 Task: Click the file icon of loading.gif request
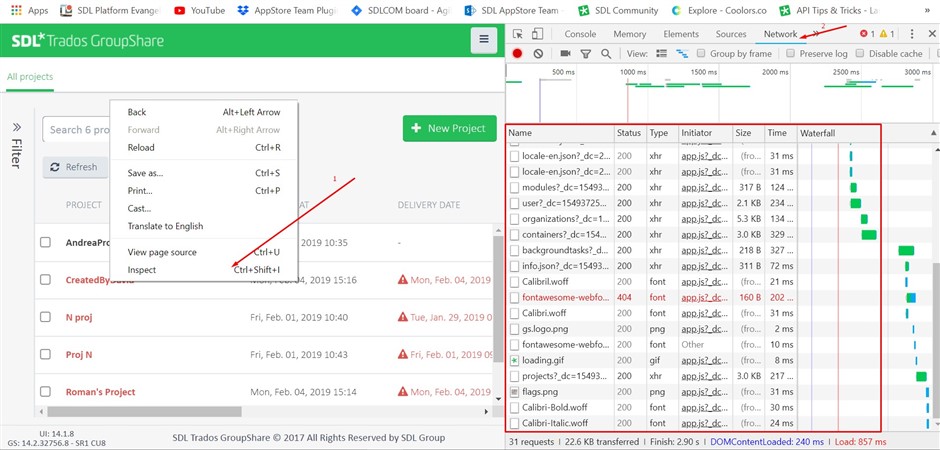[514, 361]
